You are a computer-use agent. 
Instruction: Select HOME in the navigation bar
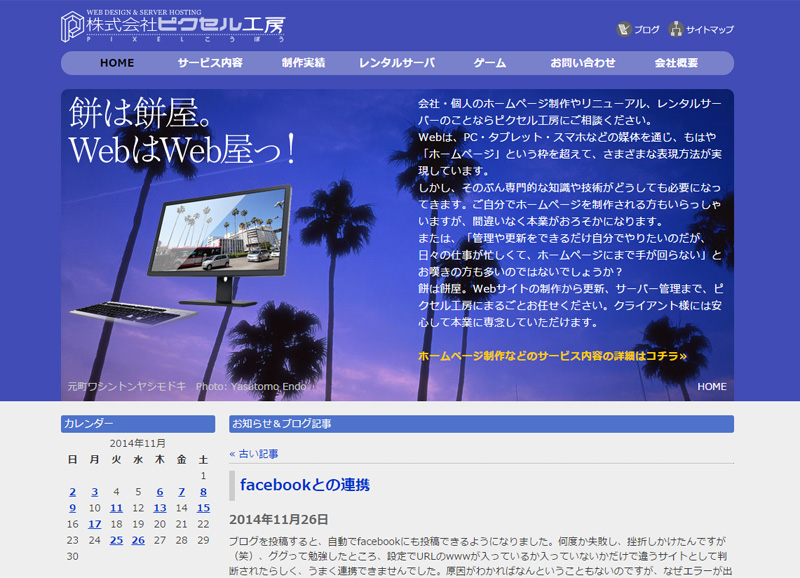(117, 63)
